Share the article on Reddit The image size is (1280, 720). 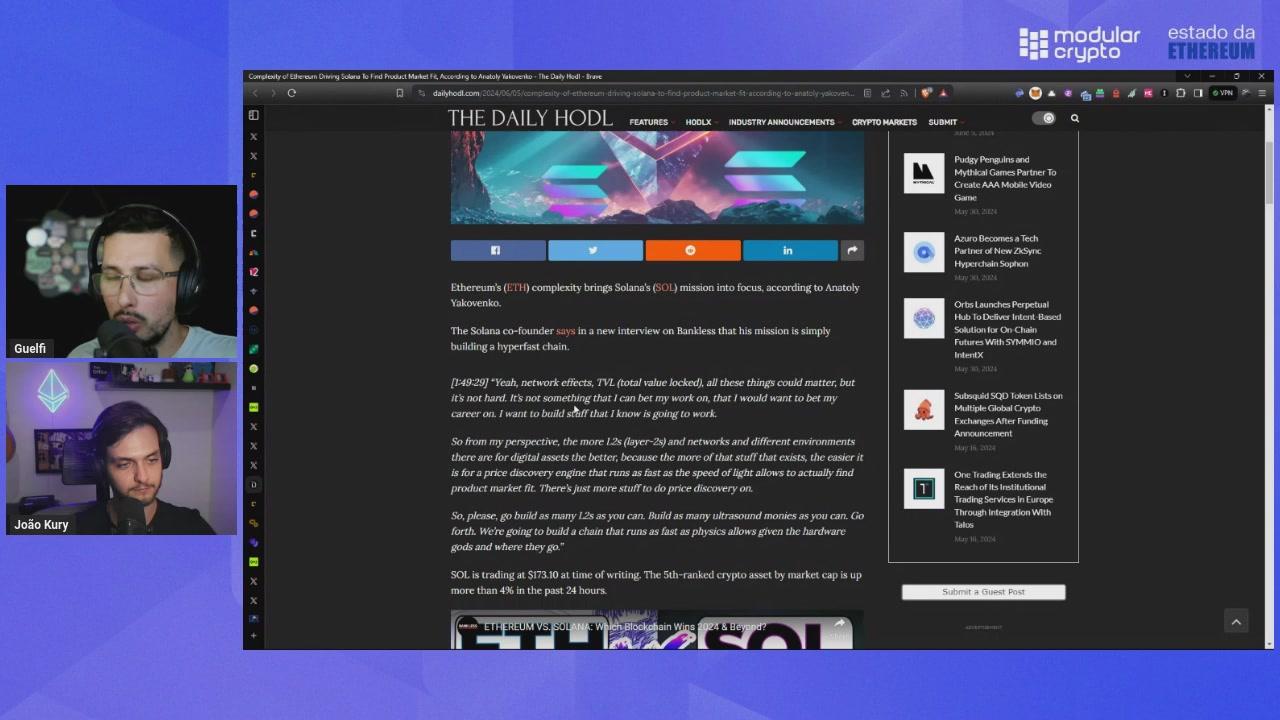pyautogui.click(x=690, y=250)
